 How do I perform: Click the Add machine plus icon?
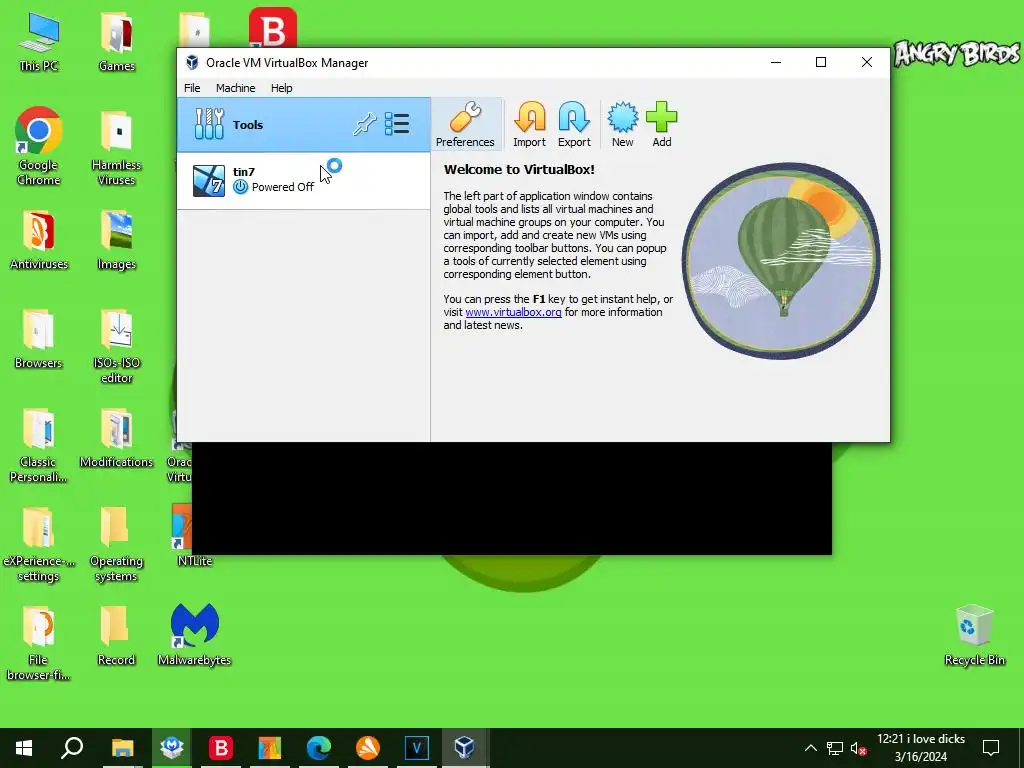662,124
